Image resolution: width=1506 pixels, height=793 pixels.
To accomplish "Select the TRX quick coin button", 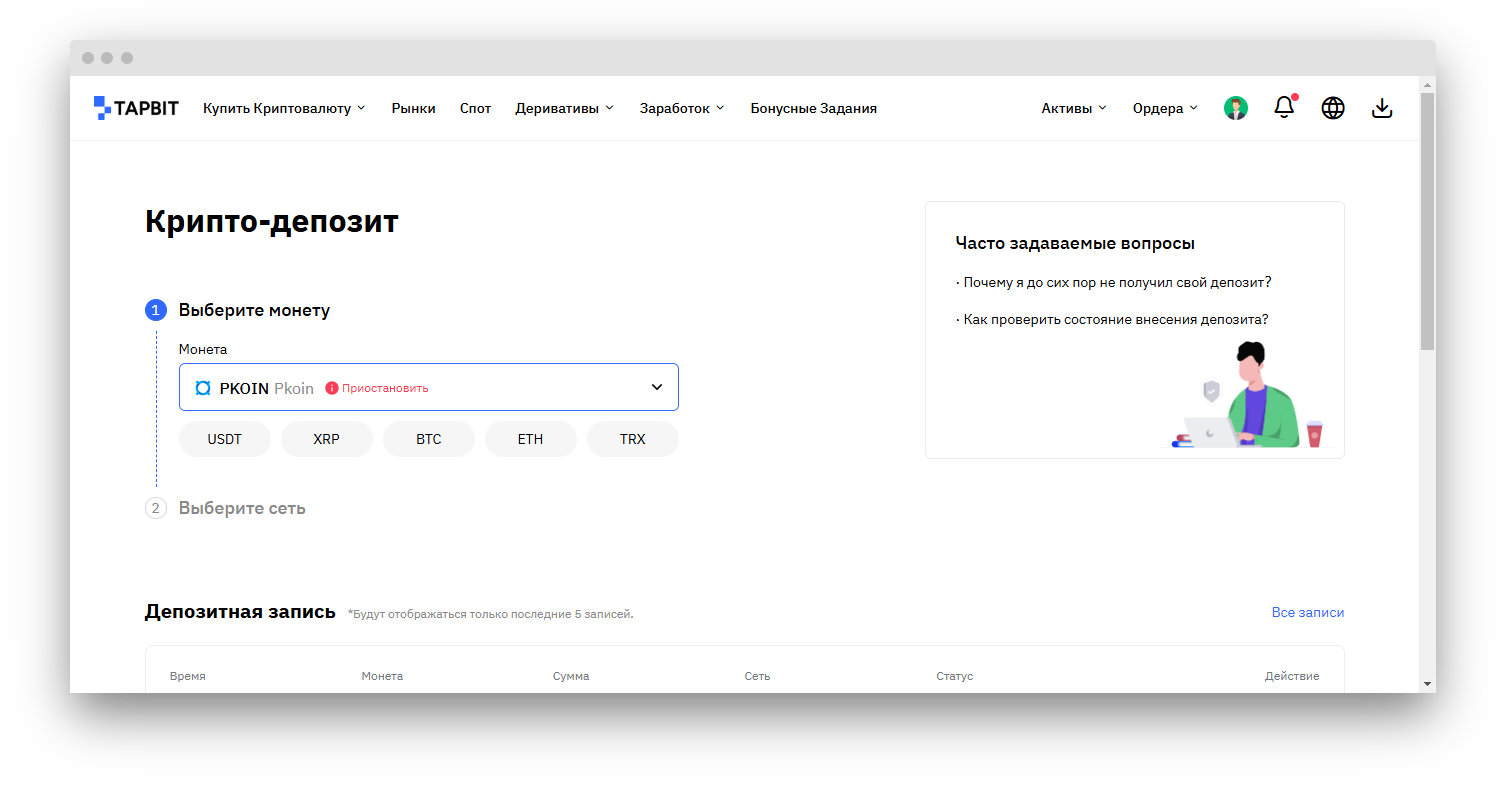I will point(633,439).
